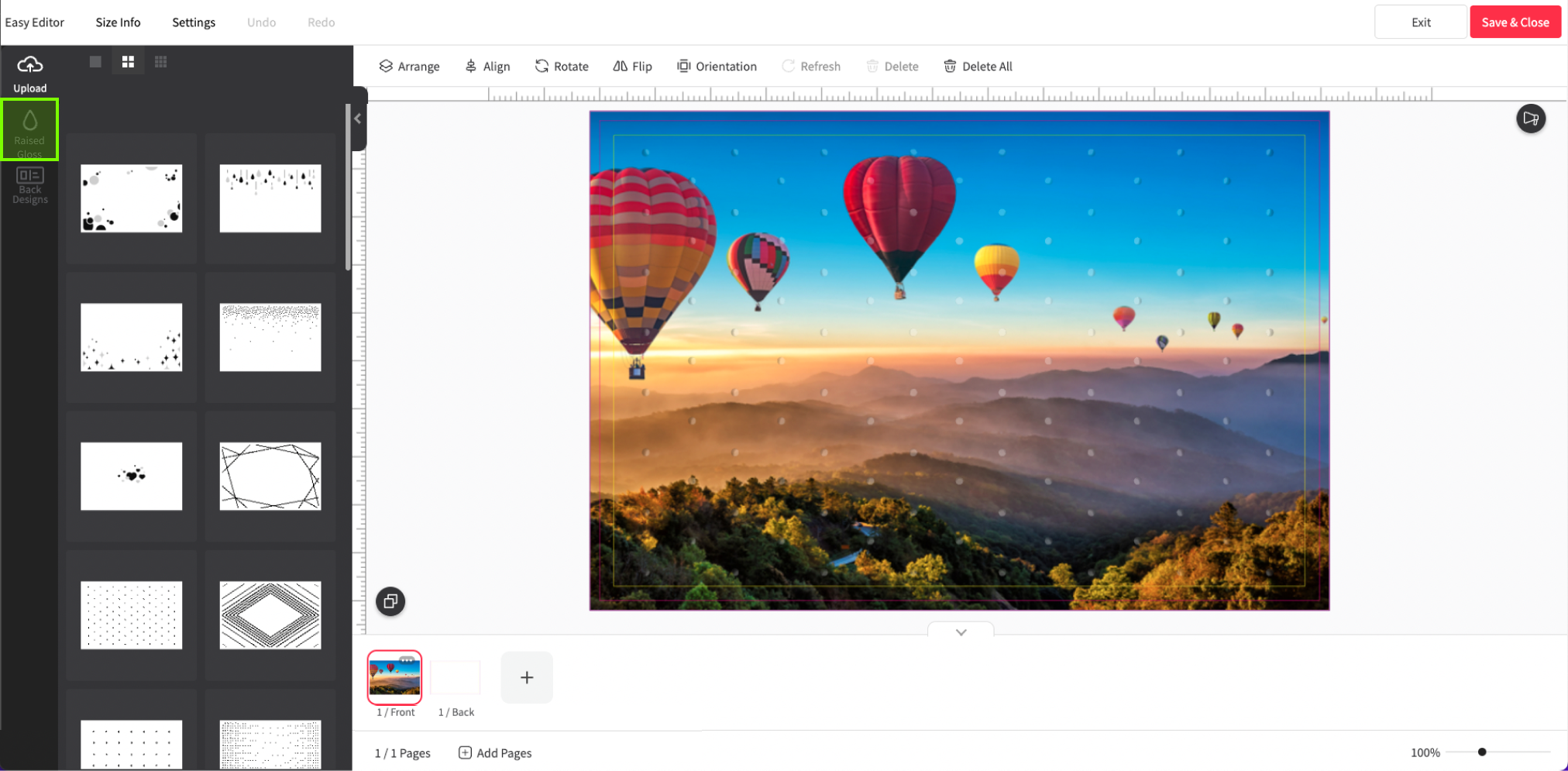This screenshot has height=771, width=1568.
Task: Adjust the zoom slider handle
Action: [1482, 752]
